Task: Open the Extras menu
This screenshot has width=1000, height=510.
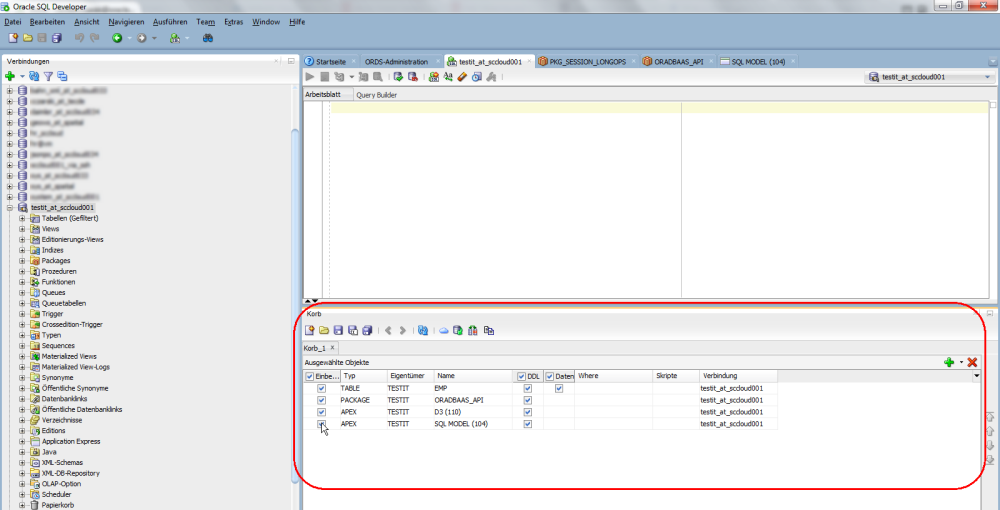Action: 233,22
